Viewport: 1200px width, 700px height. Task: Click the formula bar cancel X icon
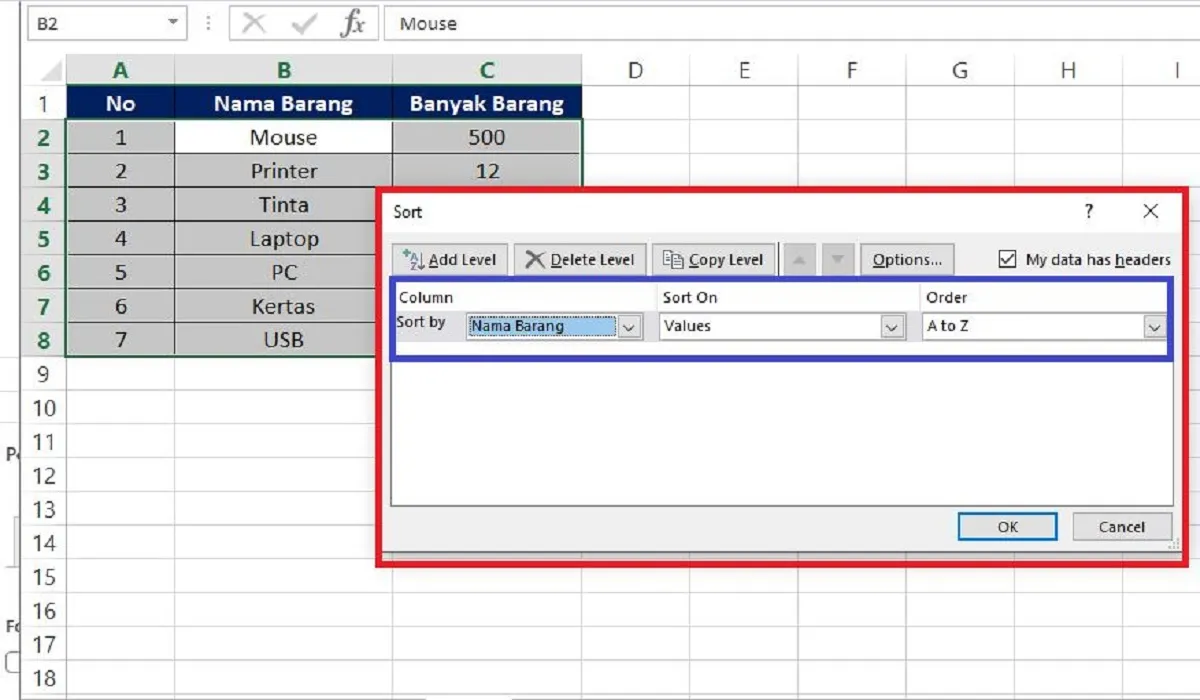pyautogui.click(x=254, y=24)
